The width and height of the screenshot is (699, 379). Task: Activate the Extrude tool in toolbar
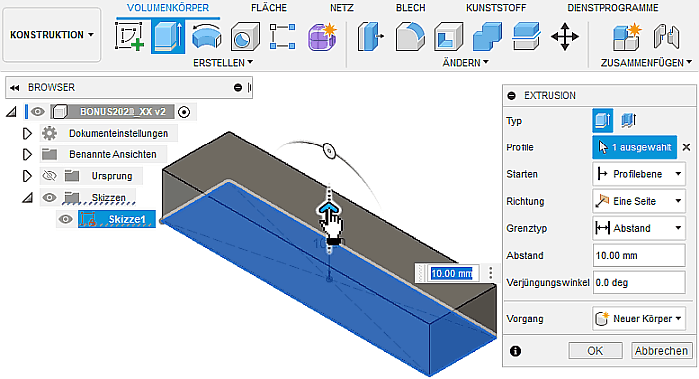tap(168, 37)
